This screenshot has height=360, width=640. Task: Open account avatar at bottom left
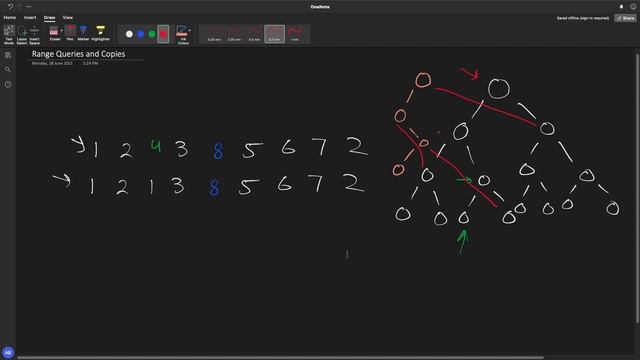[8, 352]
